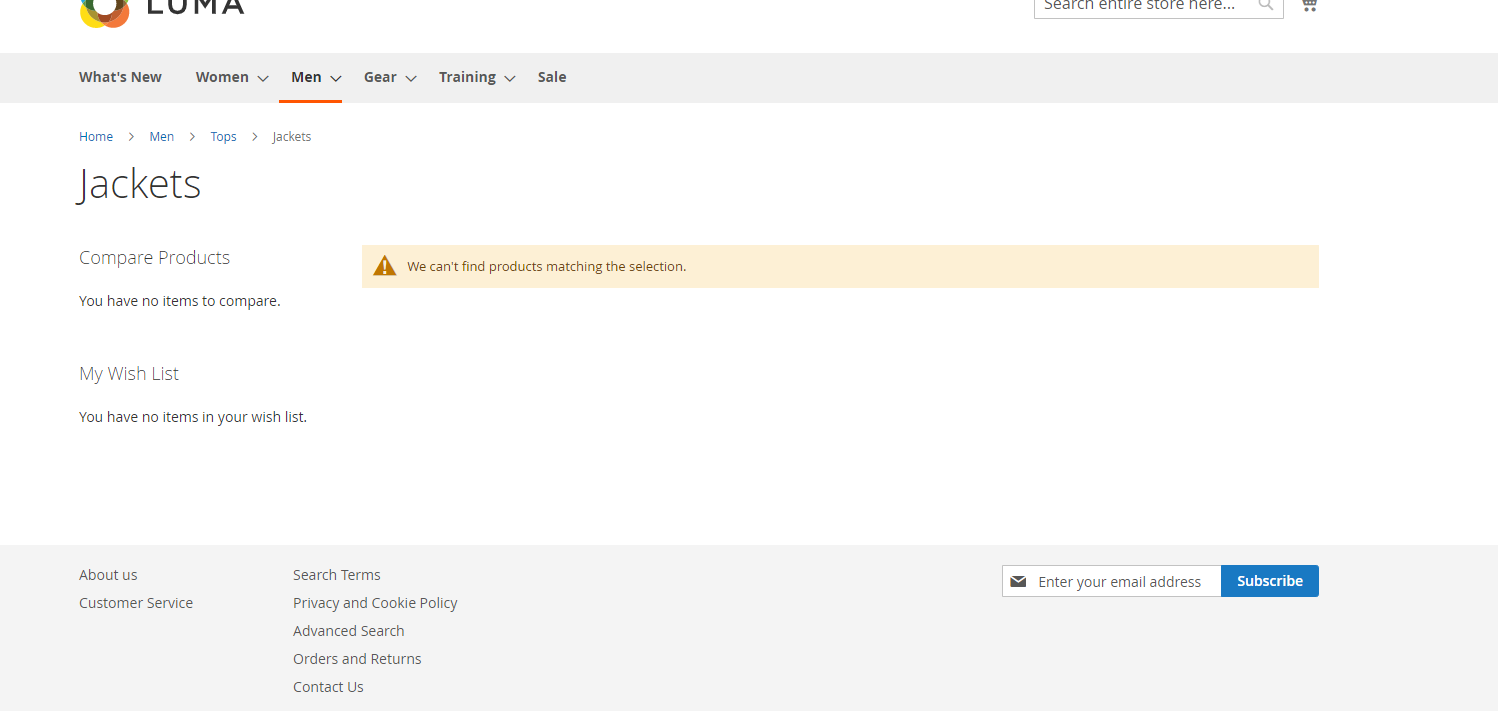Go to Orders and Returns
1498x711 pixels.
[x=357, y=658]
